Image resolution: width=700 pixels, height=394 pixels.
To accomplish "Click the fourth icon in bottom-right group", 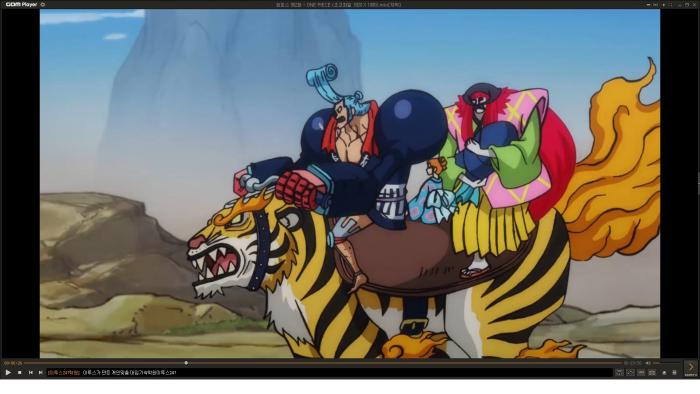I will 652,372.
